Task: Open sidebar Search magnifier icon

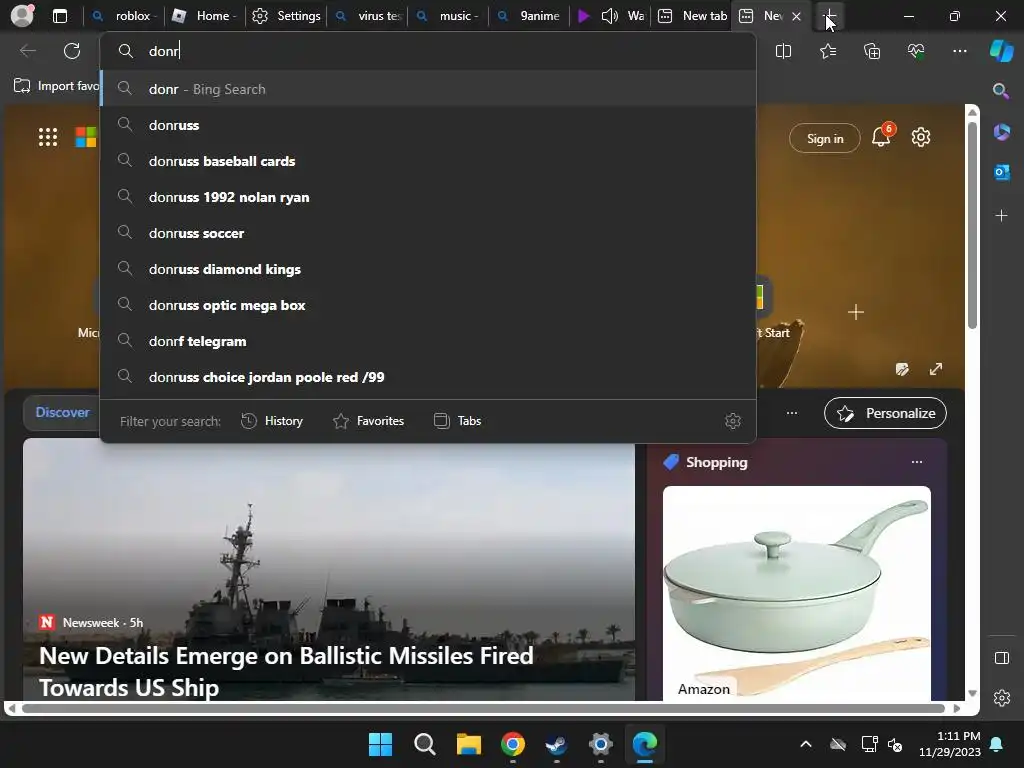Action: (x=1001, y=91)
